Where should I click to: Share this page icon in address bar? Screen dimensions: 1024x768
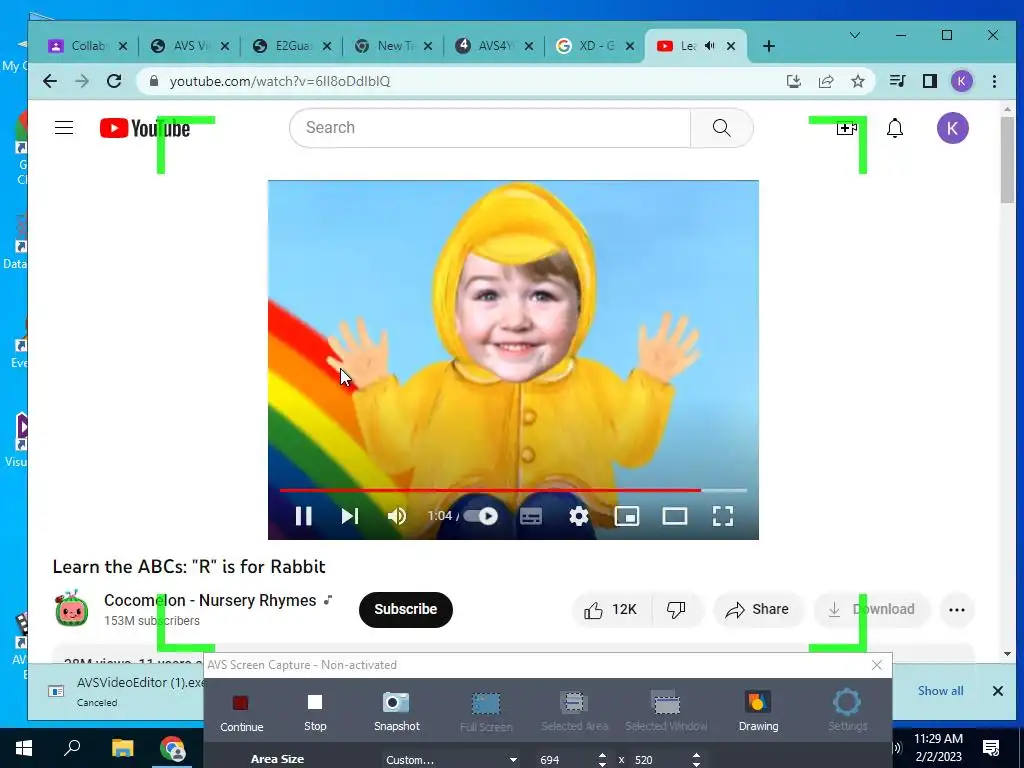coord(826,81)
